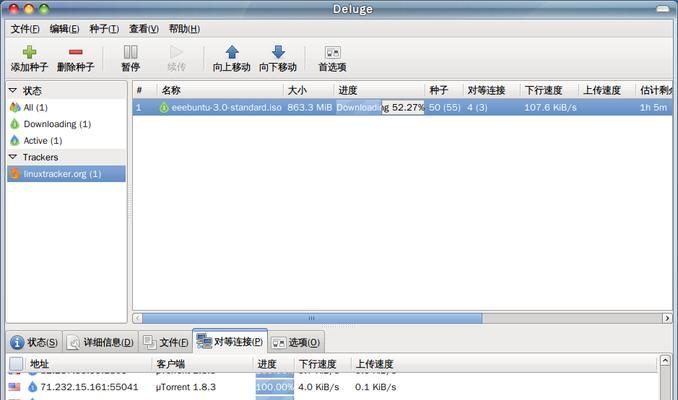The image size is (678, 400).
Task: Switch to the 详细信息(D) tab
Action: point(101,342)
